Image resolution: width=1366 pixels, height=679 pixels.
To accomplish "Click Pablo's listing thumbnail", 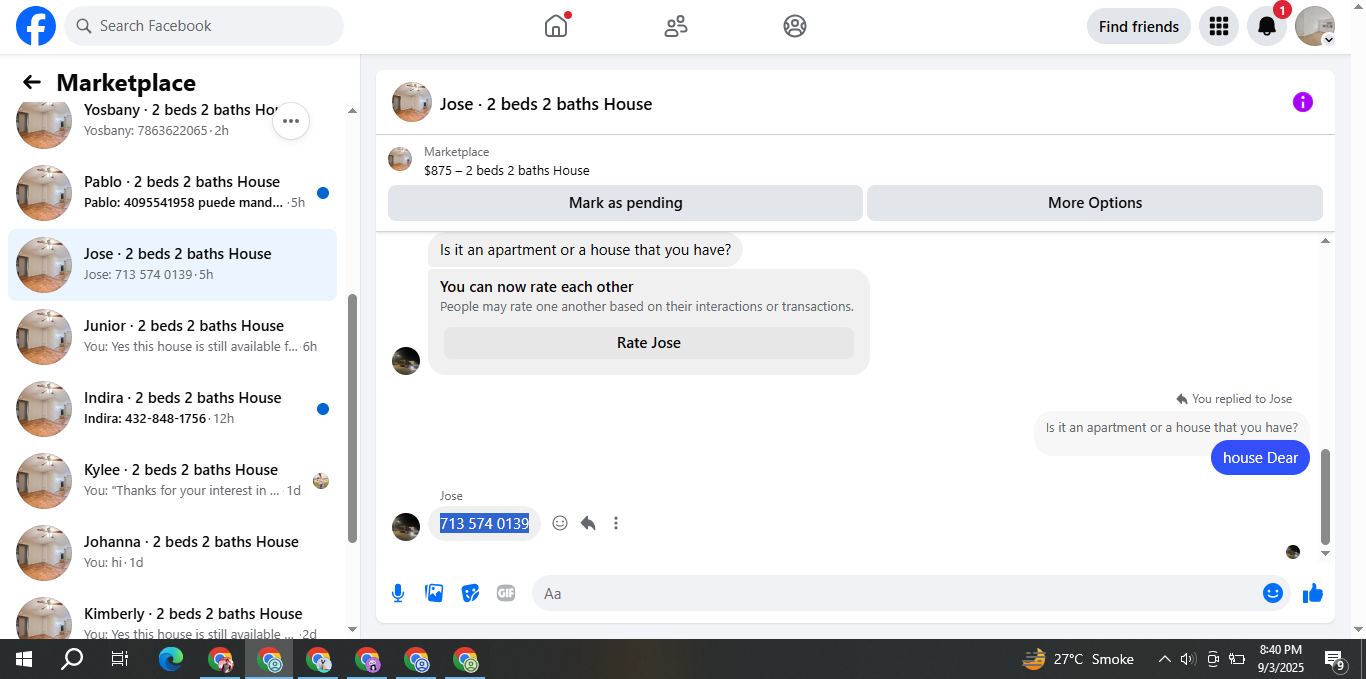I will 44,193.
